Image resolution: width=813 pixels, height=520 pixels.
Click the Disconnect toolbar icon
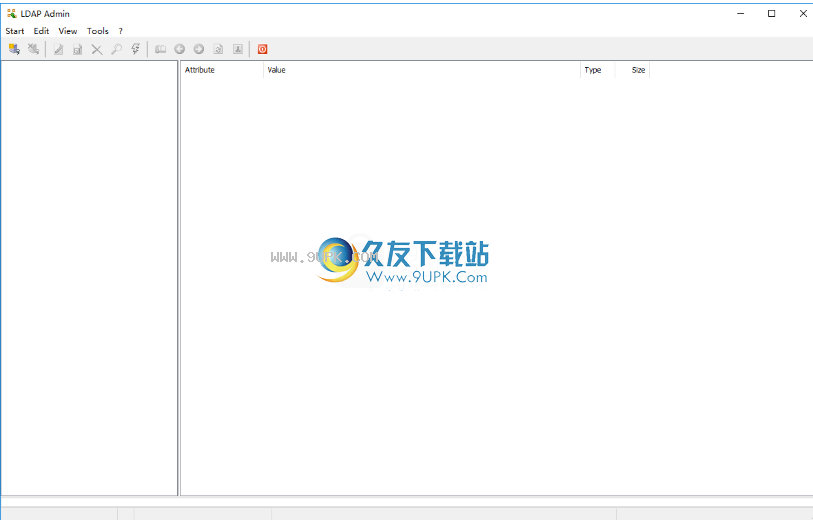pos(33,49)
